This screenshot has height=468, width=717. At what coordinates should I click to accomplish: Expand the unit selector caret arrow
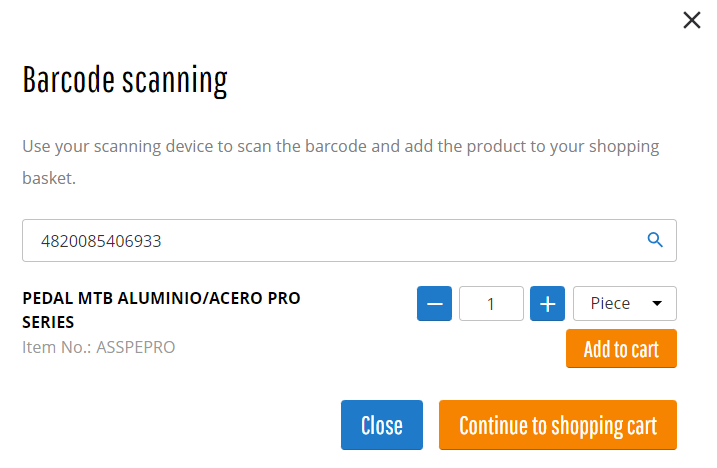point(657,303)
